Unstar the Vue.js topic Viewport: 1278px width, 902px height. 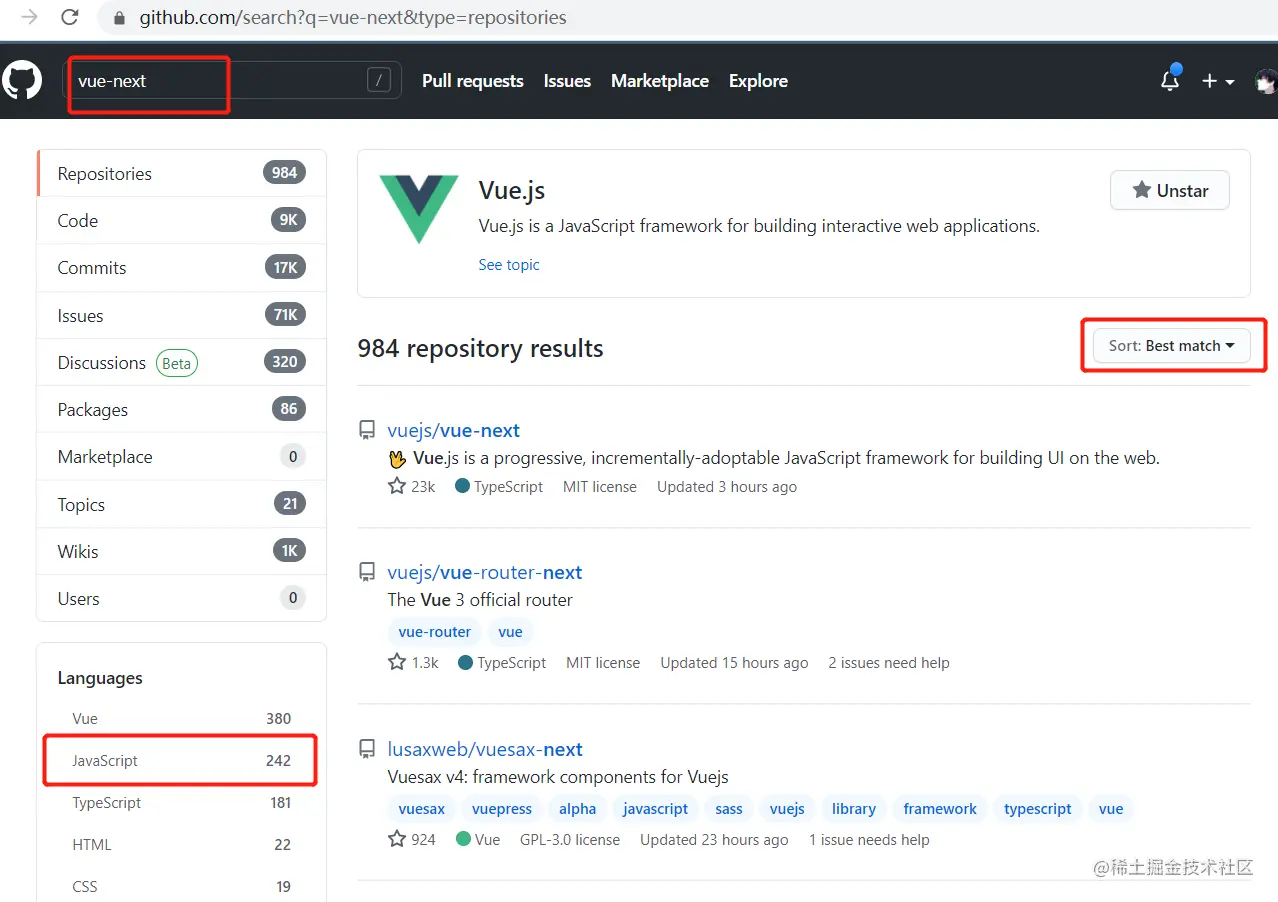tap(1169, 190)
